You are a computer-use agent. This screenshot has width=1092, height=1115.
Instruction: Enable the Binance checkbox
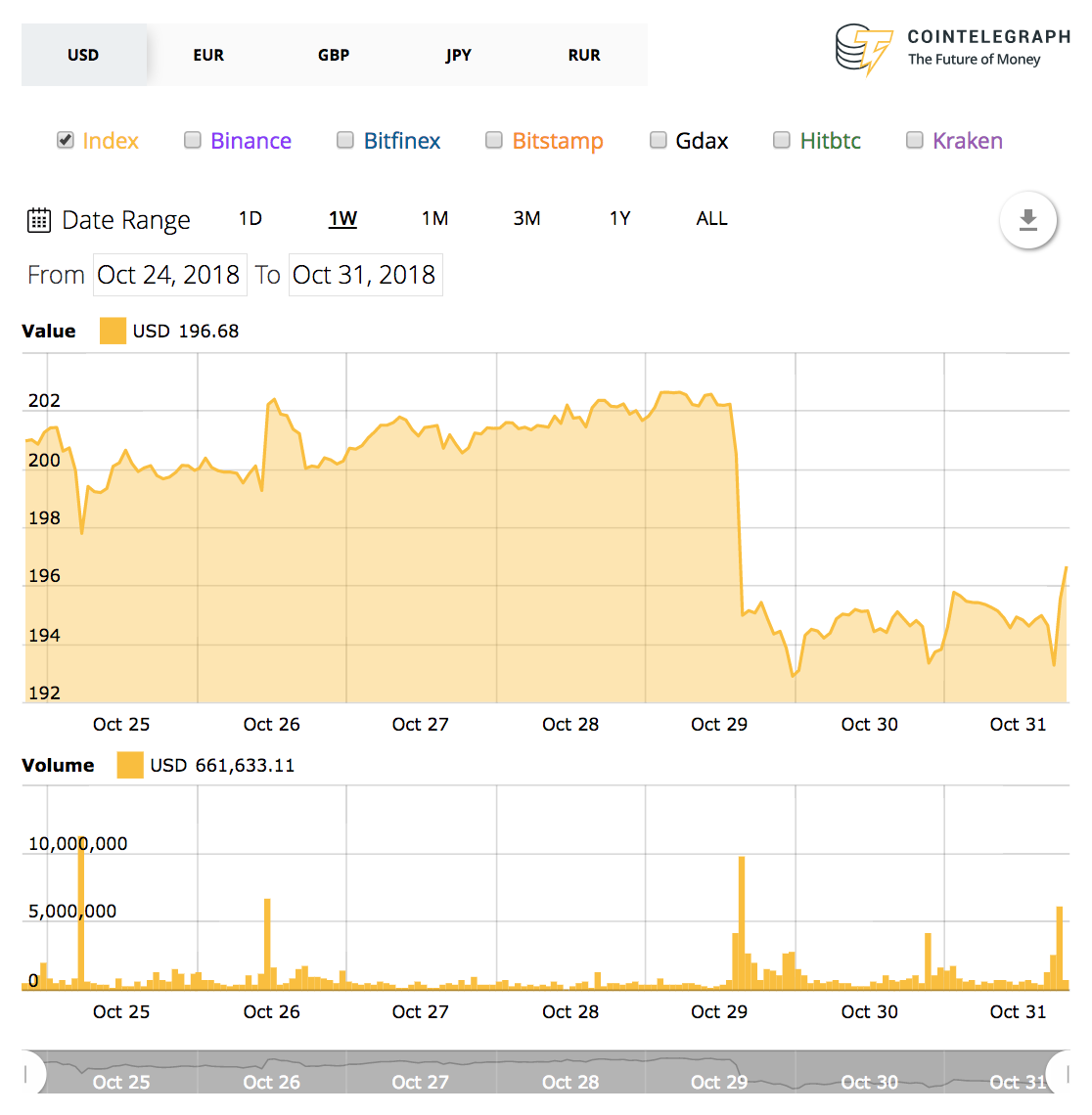pos(192,140)
